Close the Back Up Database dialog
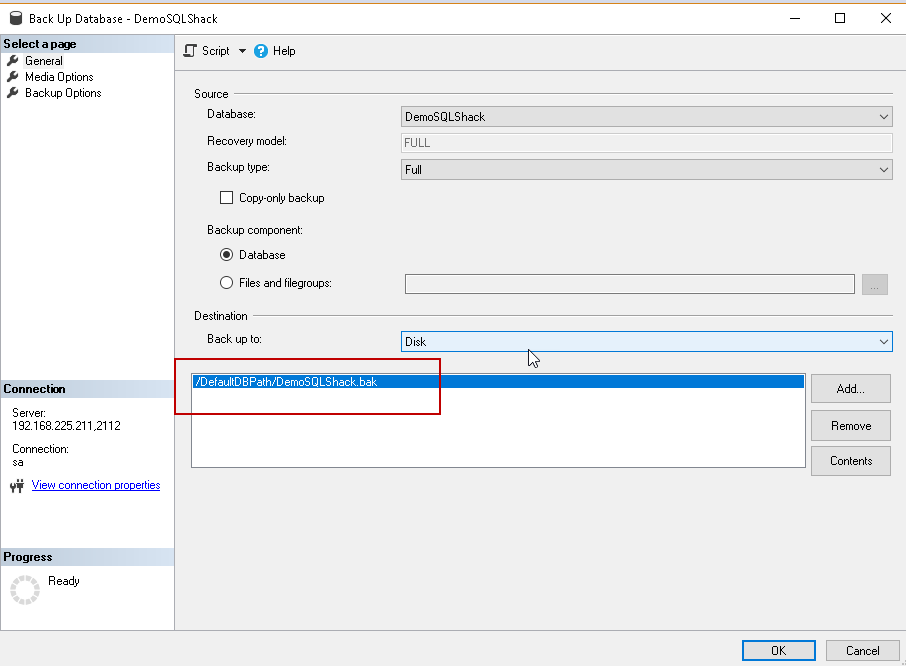This screenshot has width=906, height=666. point(885,18)
